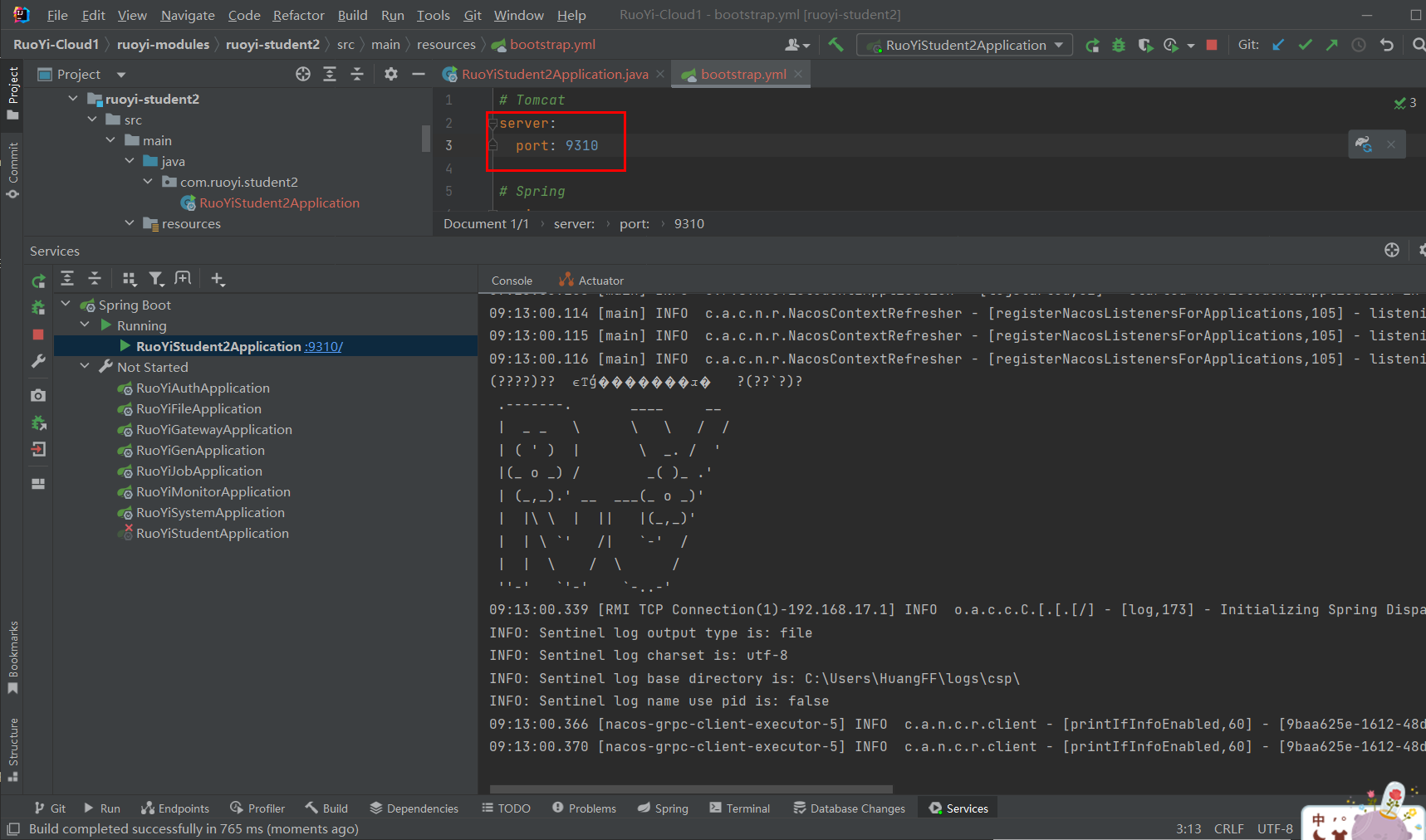This screenshot has height=840, width=1426.
Task: Click the Profile run icon in main toolbar
Action: [1171, 45]
